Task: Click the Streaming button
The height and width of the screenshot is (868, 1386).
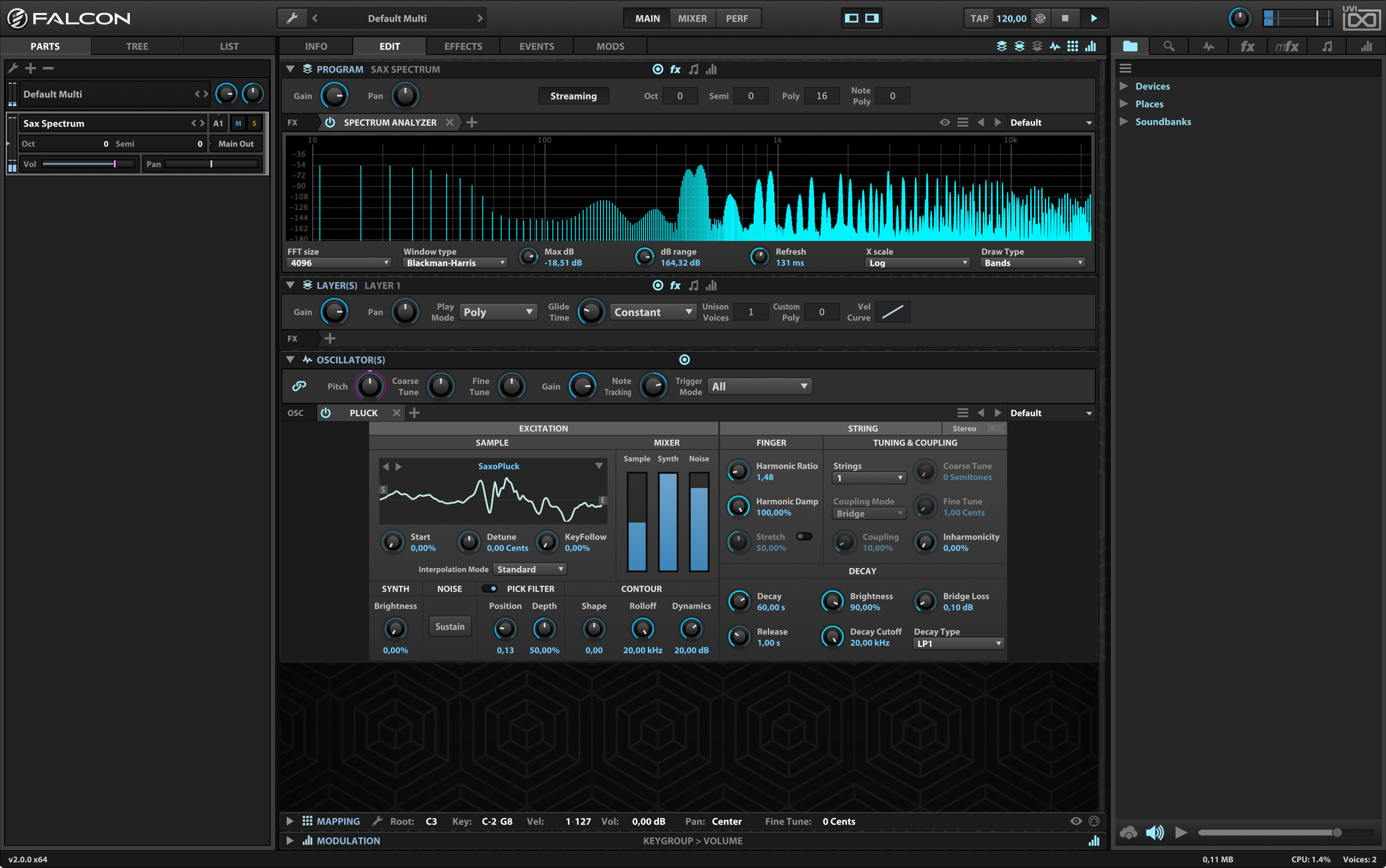Action: coord(573,96)
